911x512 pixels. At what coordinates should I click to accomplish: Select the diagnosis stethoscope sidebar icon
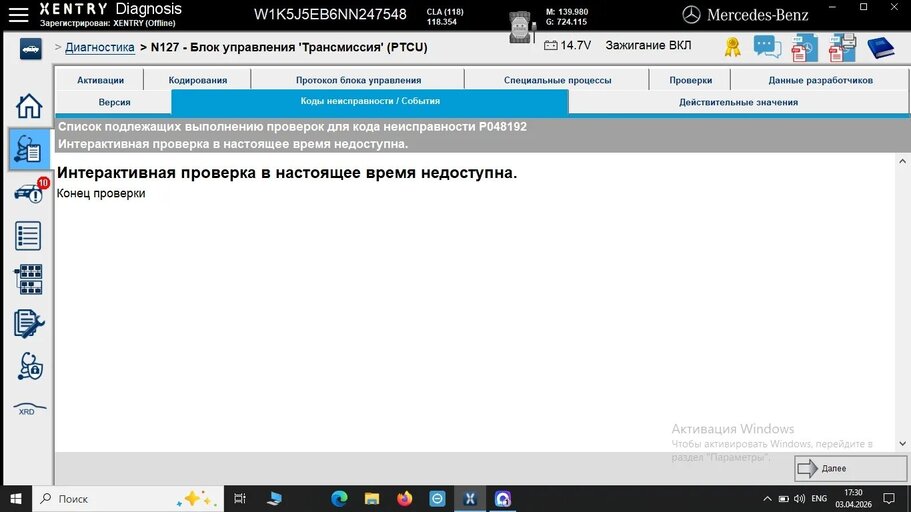click(x=28, y=149)
